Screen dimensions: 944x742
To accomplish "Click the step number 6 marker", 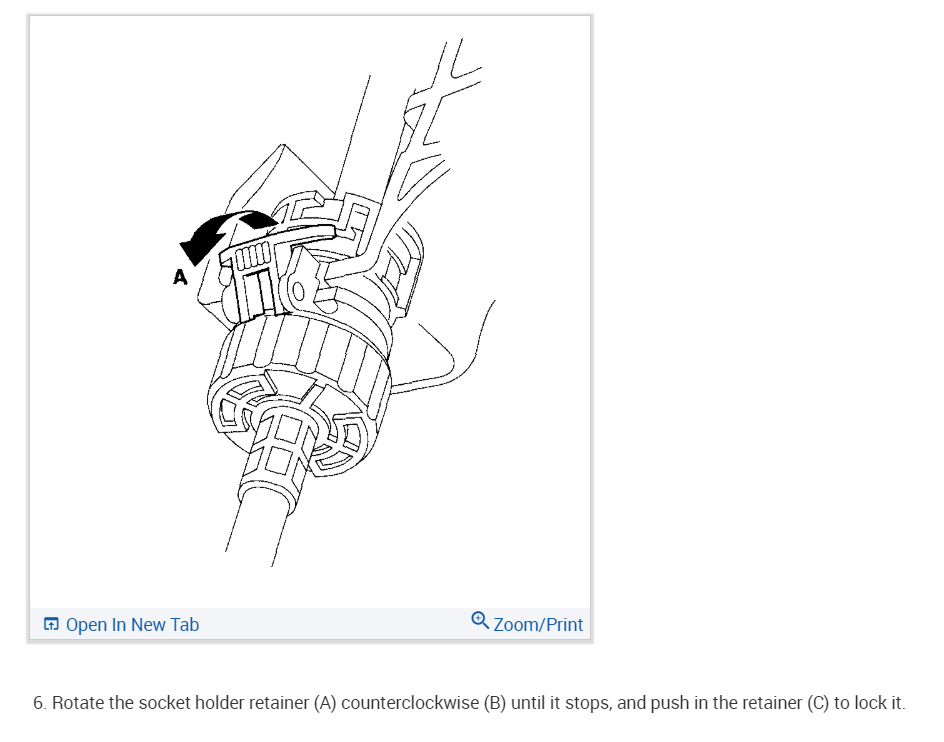I will 39,703.
